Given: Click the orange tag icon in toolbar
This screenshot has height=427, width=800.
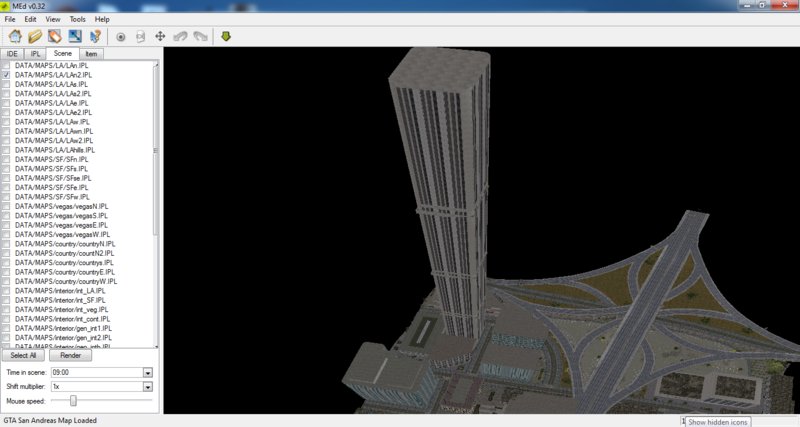Looking at the screenshot, I should click(x=55, y=36).
